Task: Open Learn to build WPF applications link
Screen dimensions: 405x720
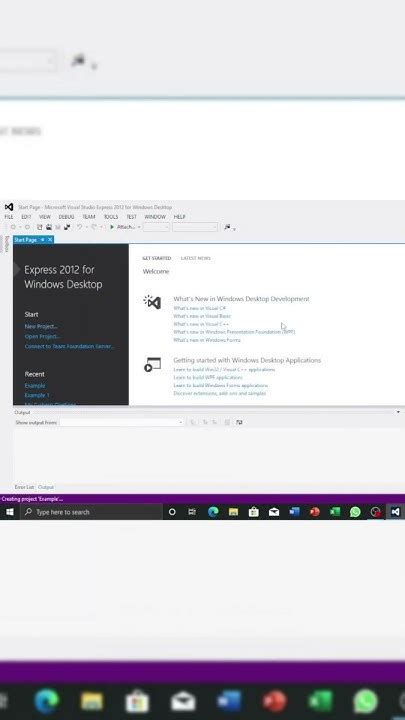Action: (208, 377)
